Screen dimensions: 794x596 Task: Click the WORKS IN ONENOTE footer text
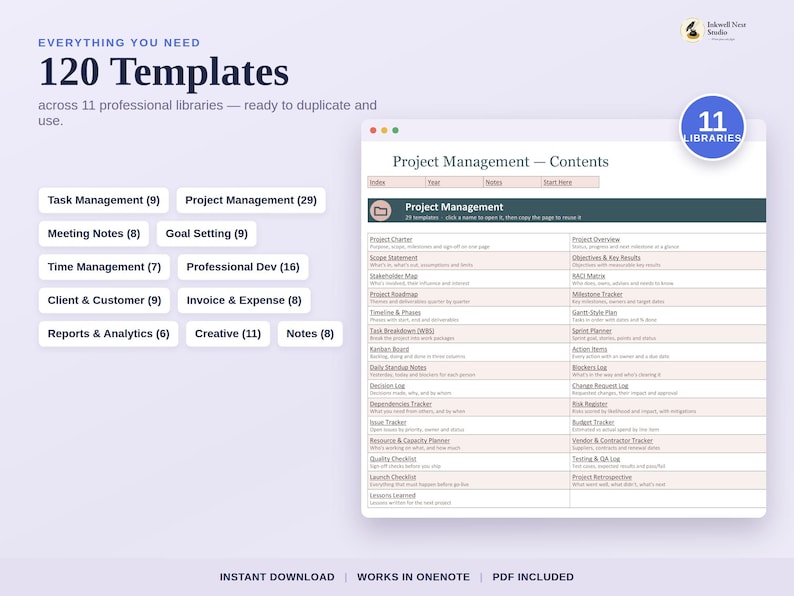pos(413,577)
